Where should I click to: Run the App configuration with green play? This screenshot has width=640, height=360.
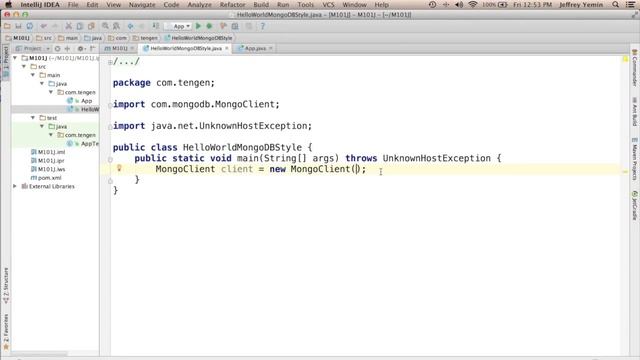click(x=198, y=26)
